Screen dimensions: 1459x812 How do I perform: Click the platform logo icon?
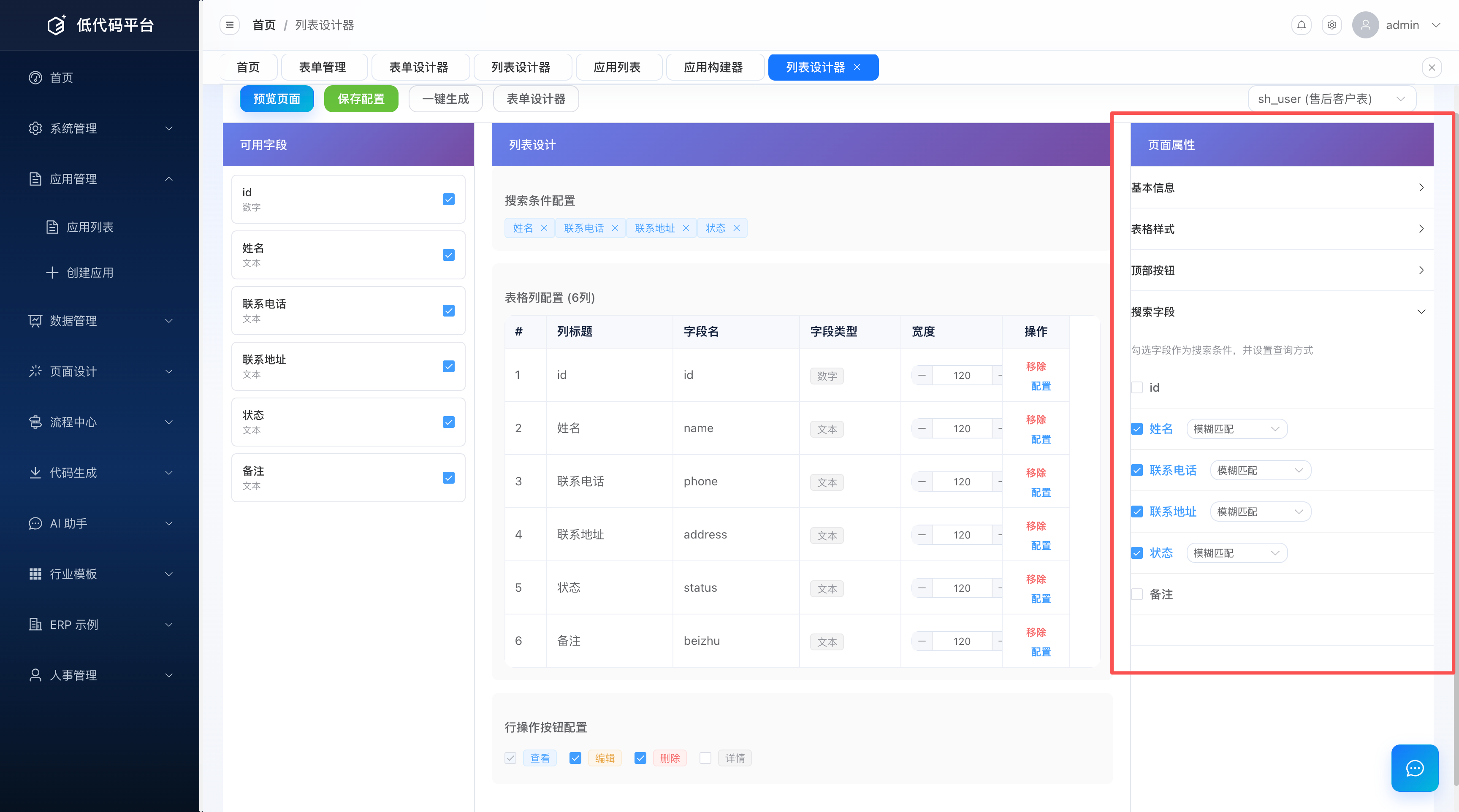56,25
